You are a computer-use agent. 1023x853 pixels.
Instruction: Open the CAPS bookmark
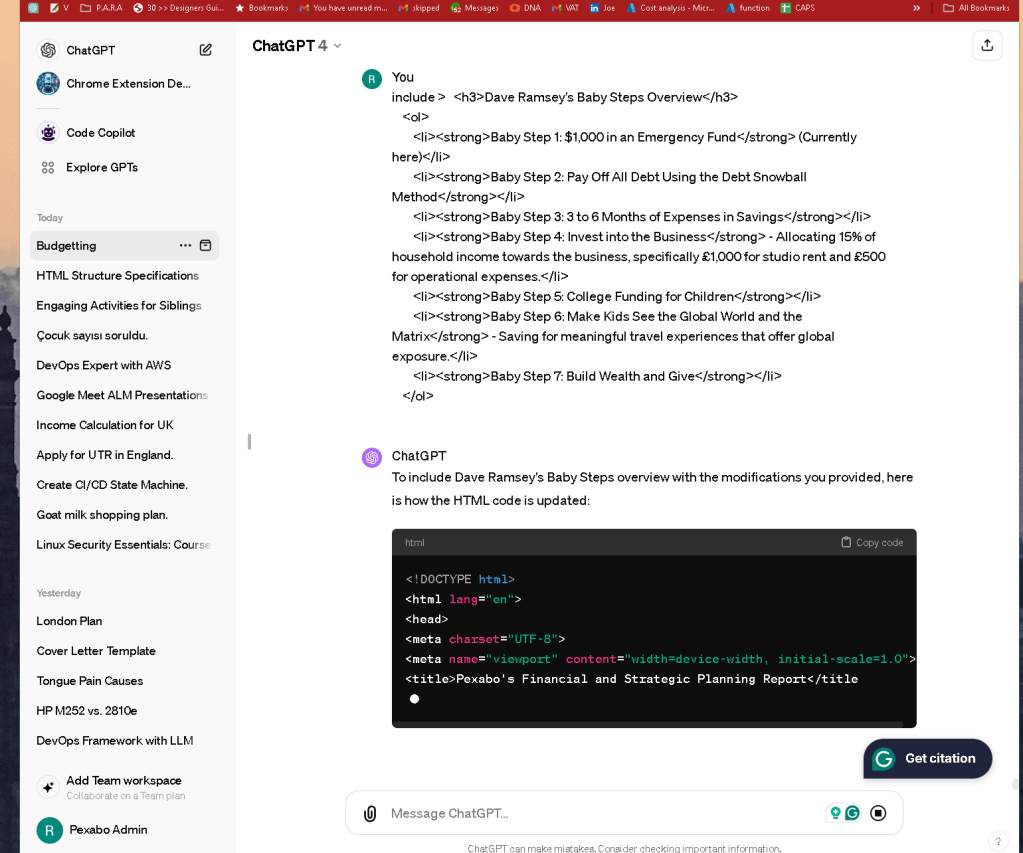click(798, 8)
